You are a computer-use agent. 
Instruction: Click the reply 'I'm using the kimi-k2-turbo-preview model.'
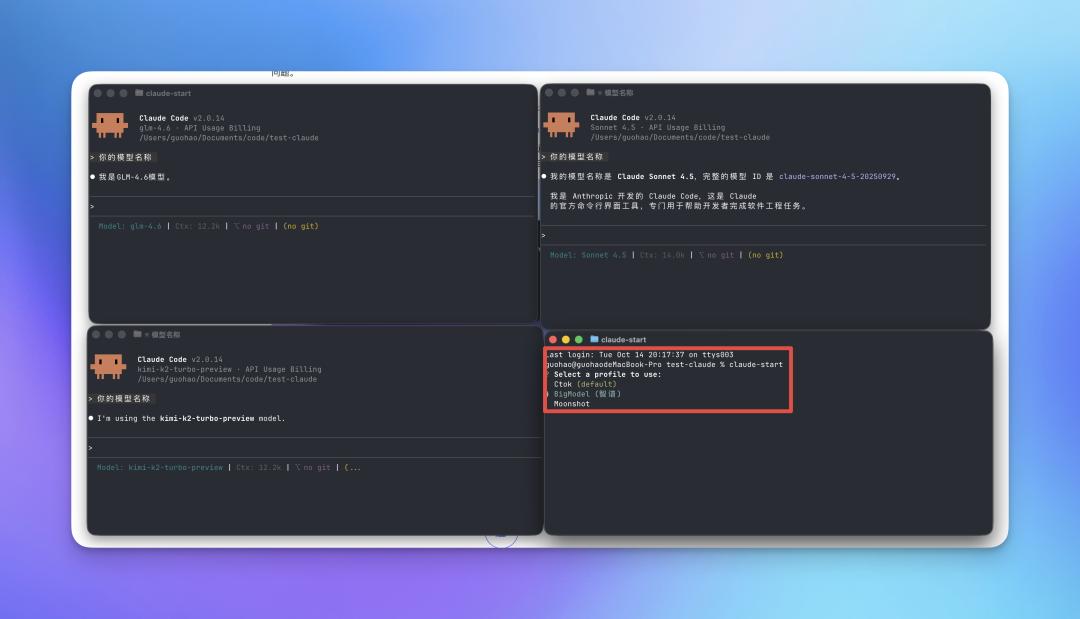click(191, 418)
